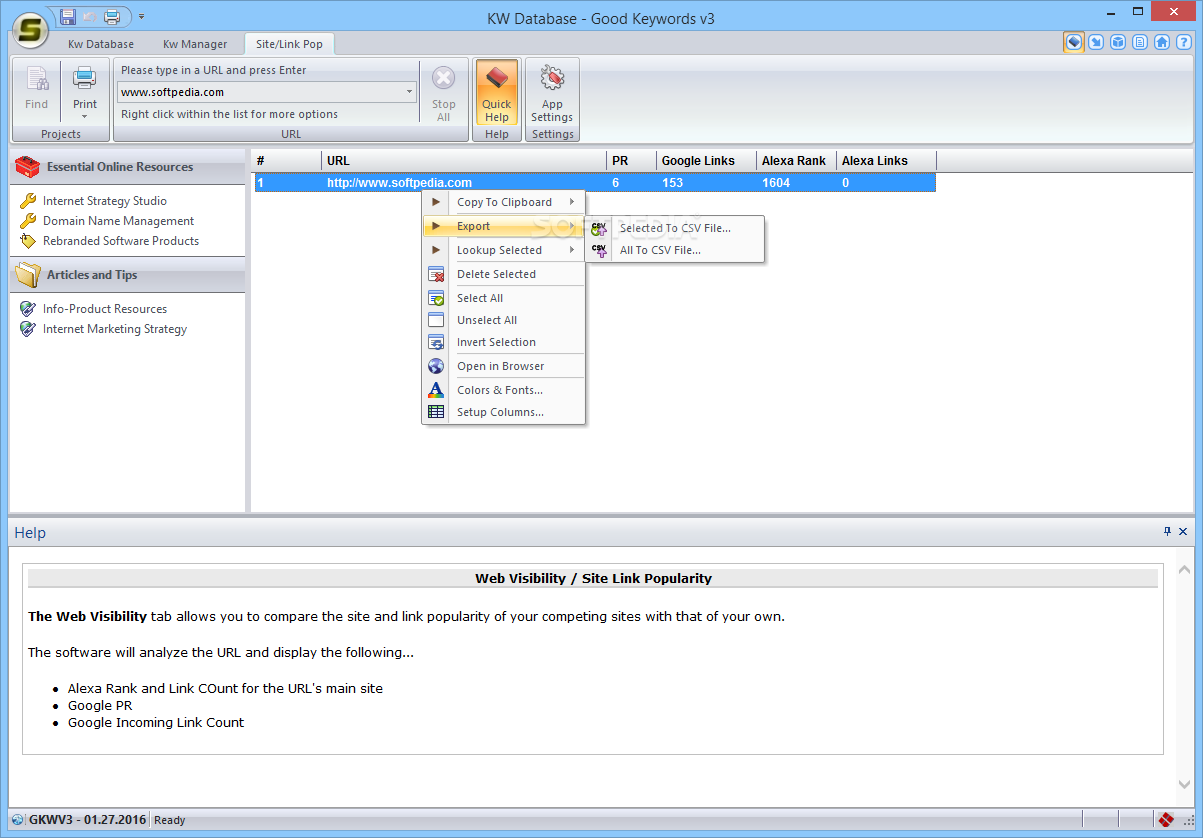The width and height of the screenshot is (1203, 838).
Task: Click the home icon at top right
Action: (x=1162, y=42)
